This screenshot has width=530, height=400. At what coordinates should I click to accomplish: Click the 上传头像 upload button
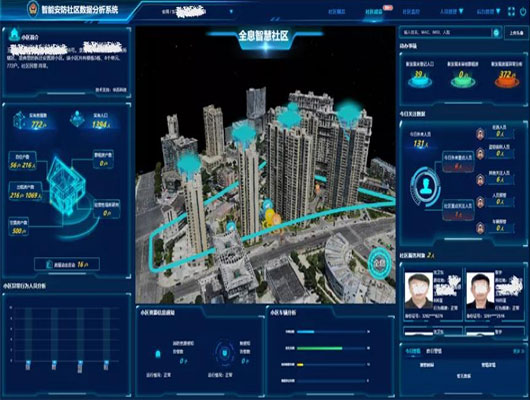pos(516,33)
